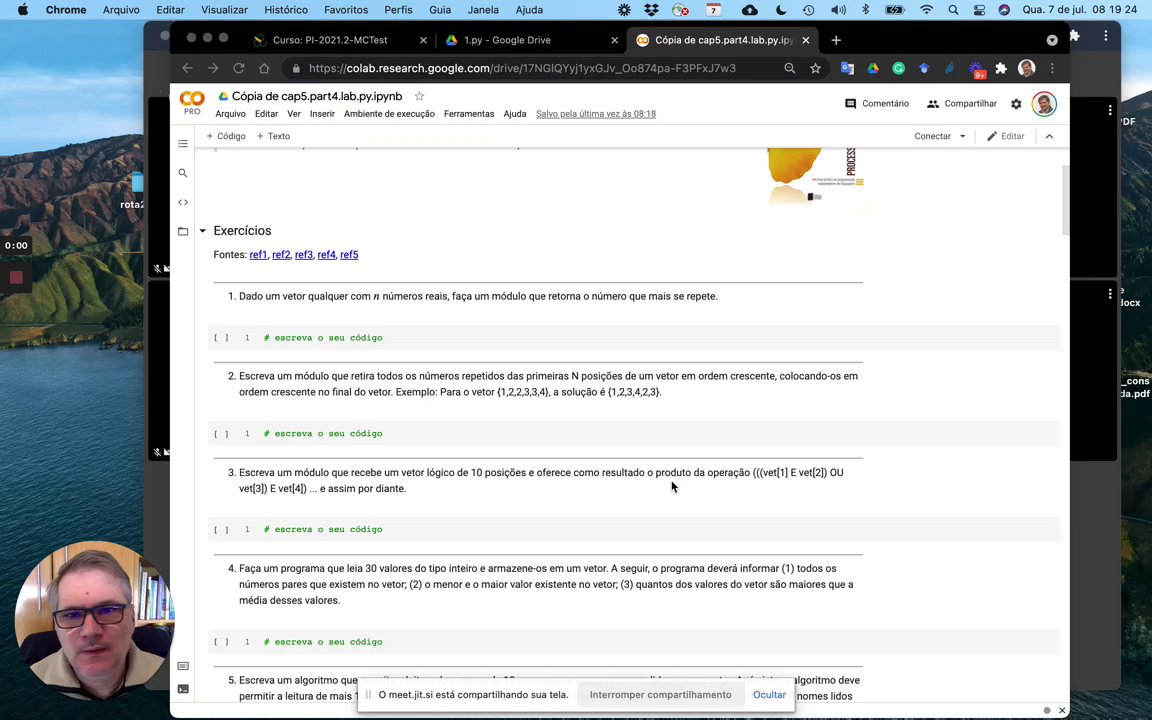Open the Editar menu in Colab
Viewport: 1152px width, 720px height.
pos(266,114)
